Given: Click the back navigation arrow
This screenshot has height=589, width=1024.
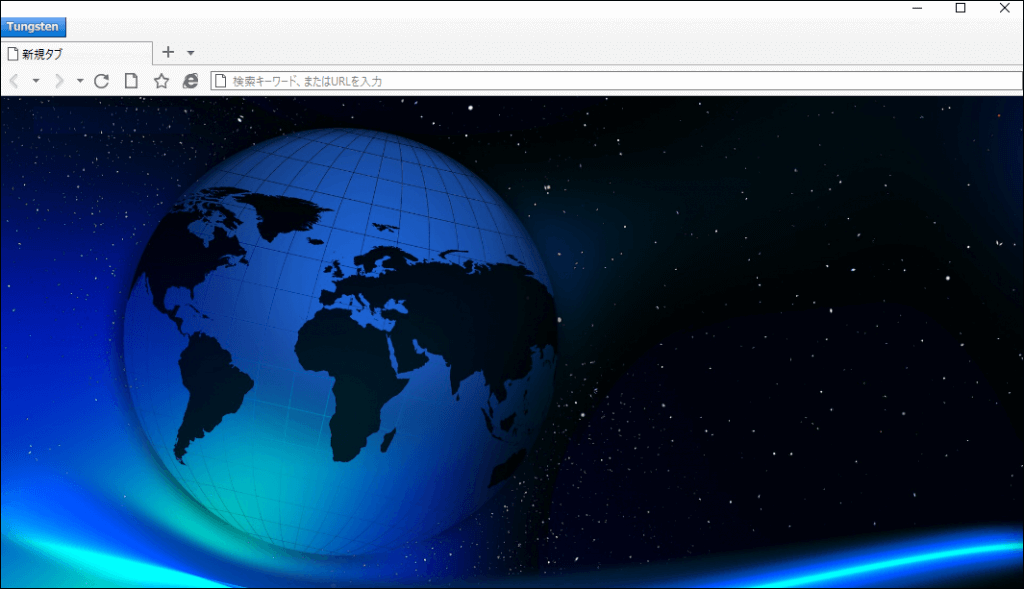Looking at the screenshot, I should pos(14,81).
